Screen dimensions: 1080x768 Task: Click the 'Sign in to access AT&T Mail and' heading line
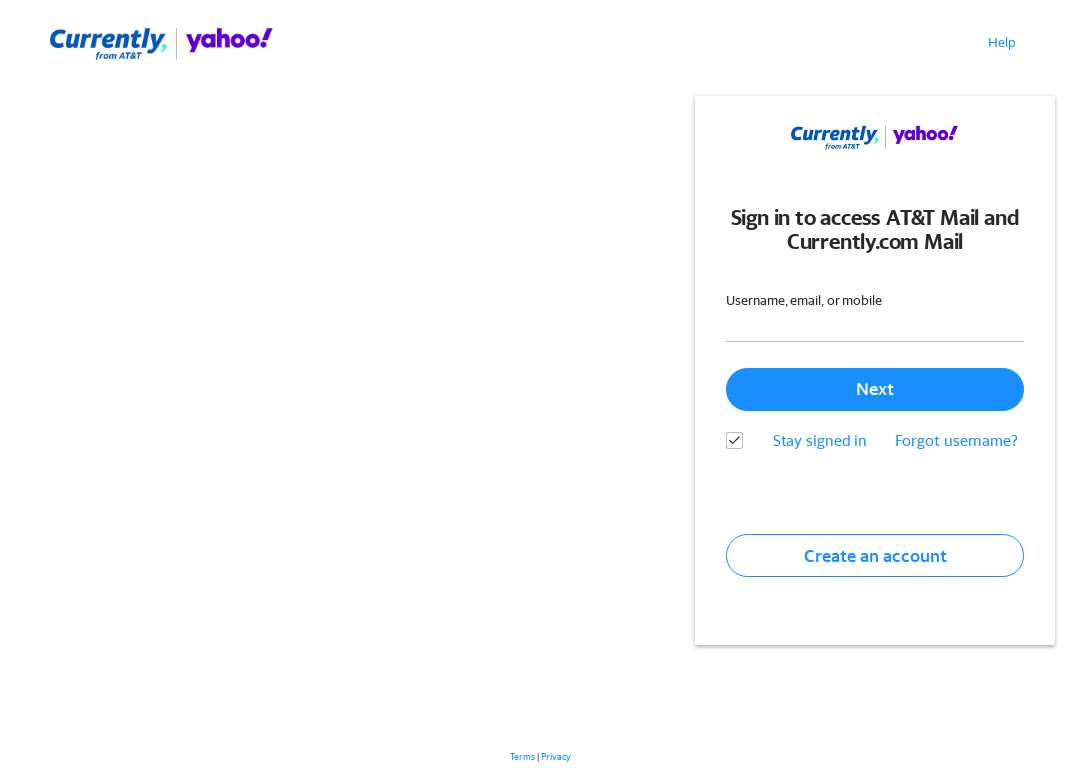875,218
